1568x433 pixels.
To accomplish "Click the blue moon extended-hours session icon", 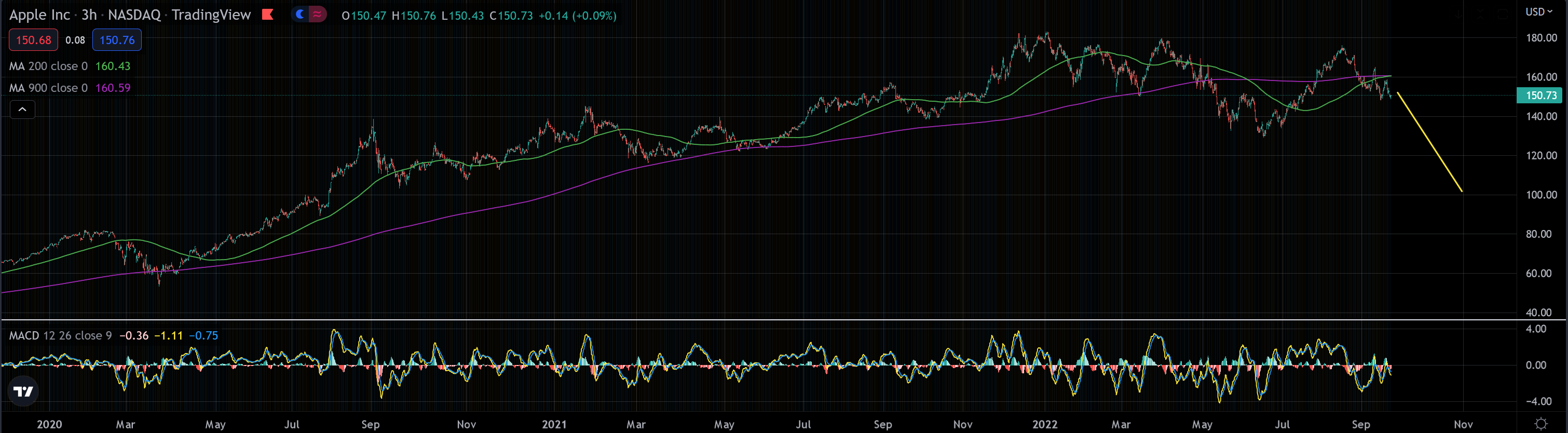I will [300, 15].
